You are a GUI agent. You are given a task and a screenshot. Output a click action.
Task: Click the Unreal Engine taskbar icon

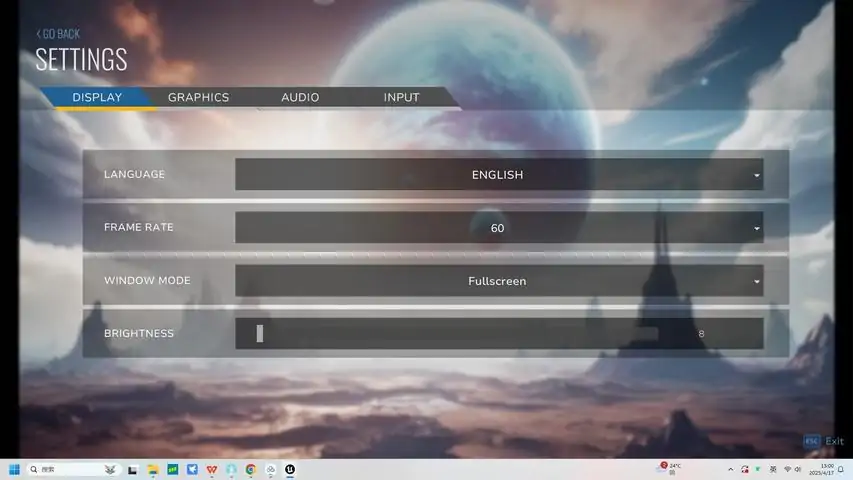289,469
